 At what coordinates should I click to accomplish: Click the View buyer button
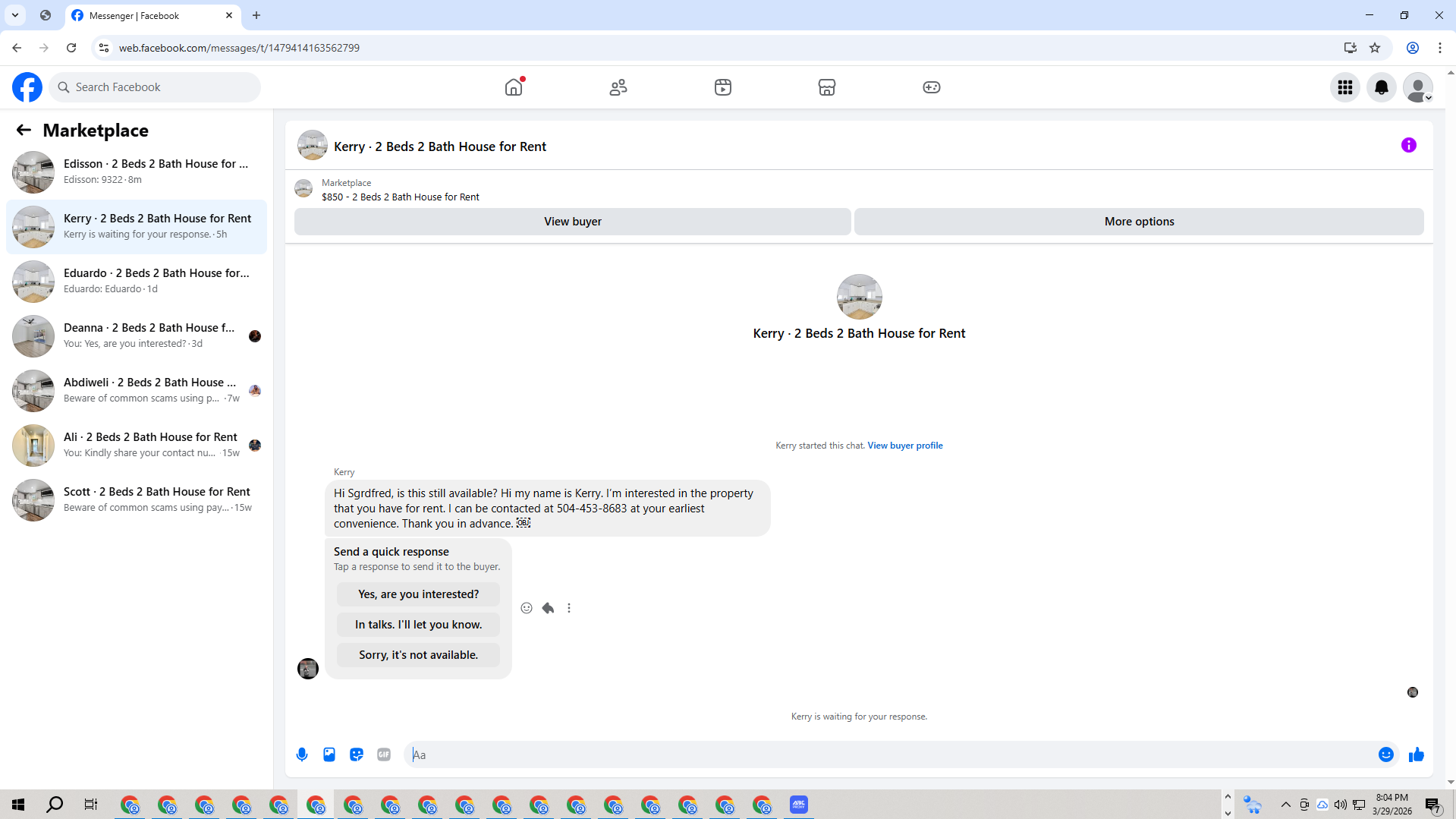(x=573, y=222)
